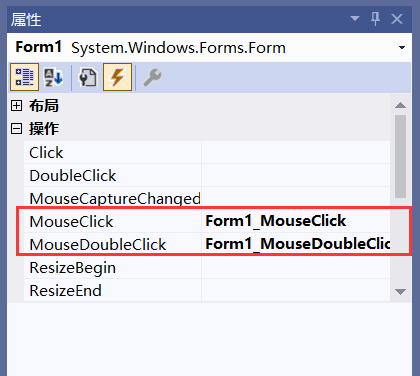
Task: Click the Form1_MouseClick handler value field
Action: pyautogui.click(x=296, y=221)
